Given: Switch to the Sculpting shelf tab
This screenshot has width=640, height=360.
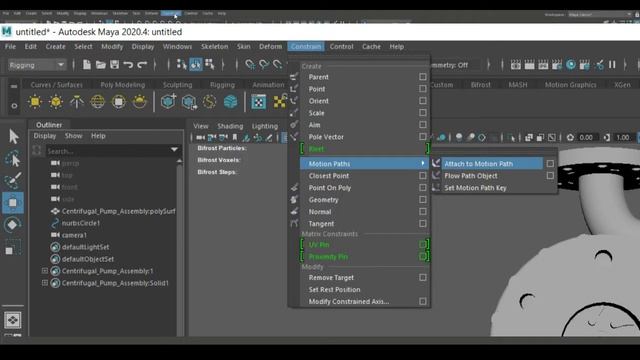Looking at the screenshot, I should coord(177,84).
